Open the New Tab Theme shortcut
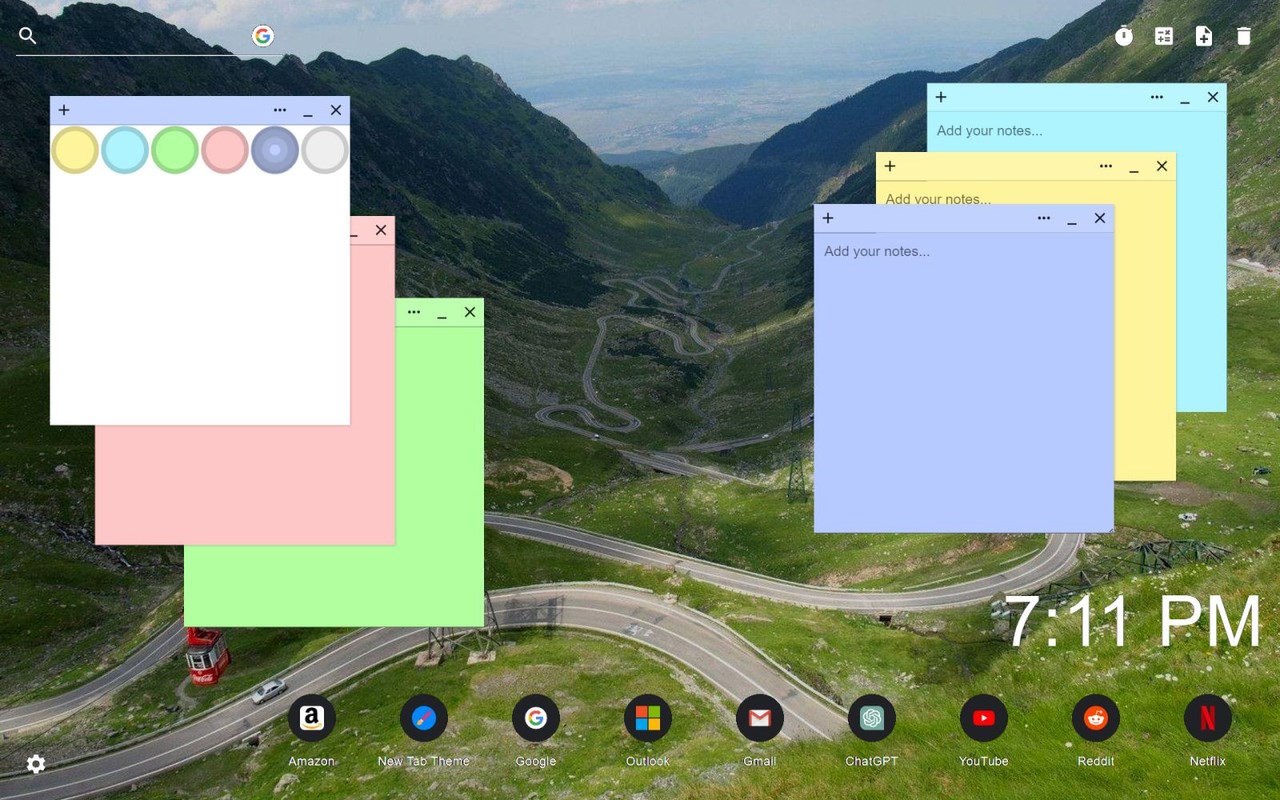 coord(424,718)
